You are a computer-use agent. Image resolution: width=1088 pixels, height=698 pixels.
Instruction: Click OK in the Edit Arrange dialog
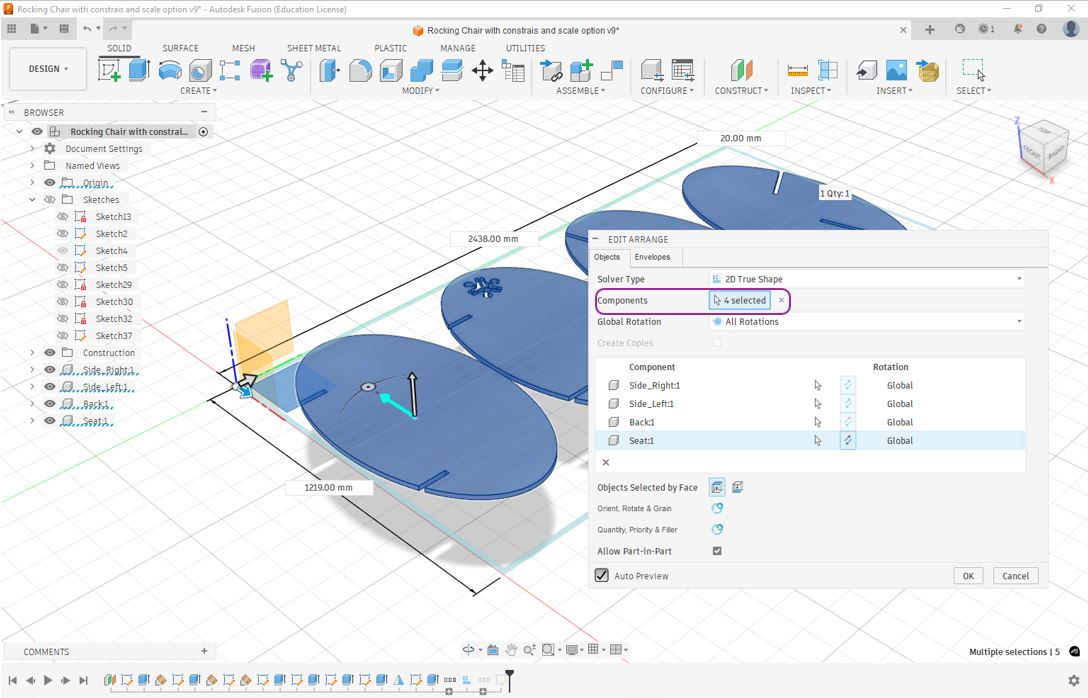[x=967, y=576]
